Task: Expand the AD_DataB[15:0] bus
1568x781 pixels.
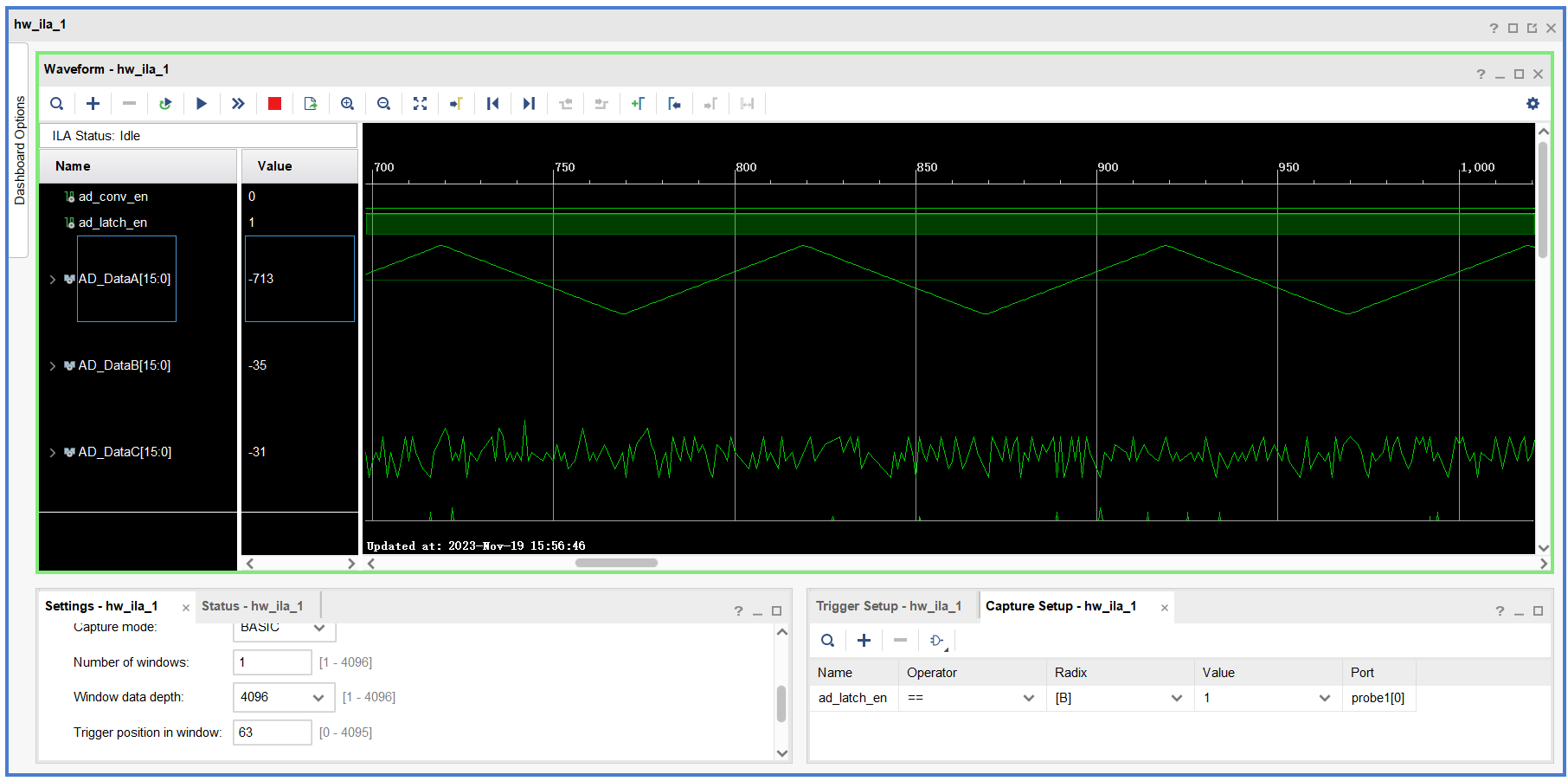Action: (53, 365)
